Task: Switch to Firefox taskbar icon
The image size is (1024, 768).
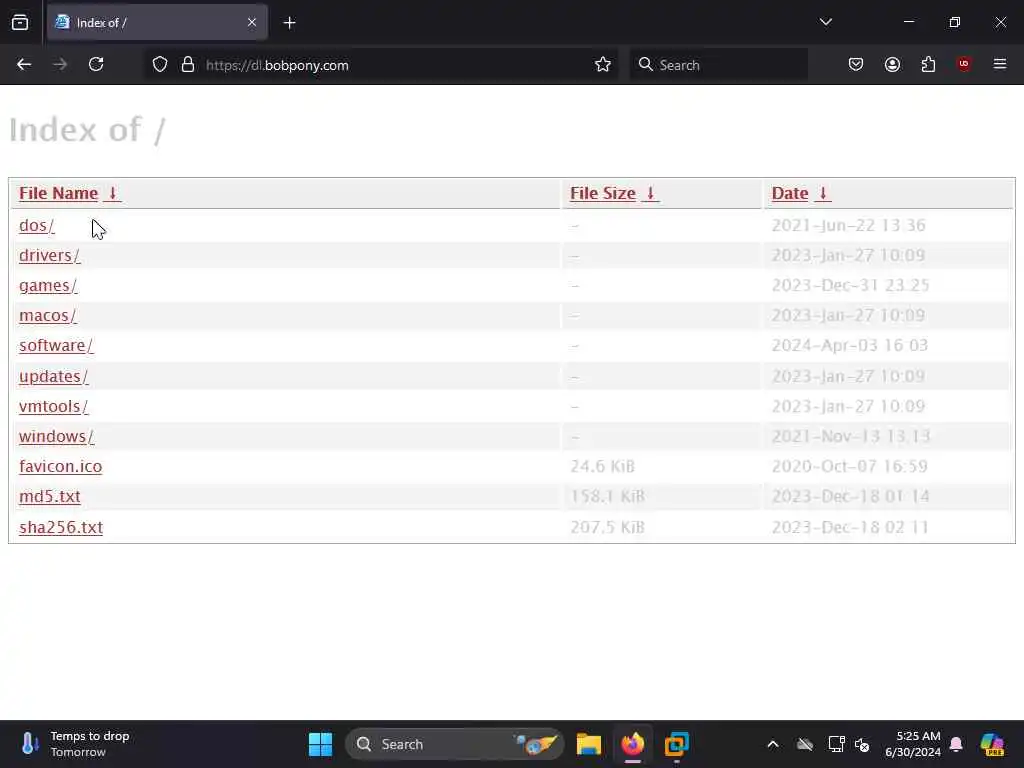Action: tap(632, 744)
